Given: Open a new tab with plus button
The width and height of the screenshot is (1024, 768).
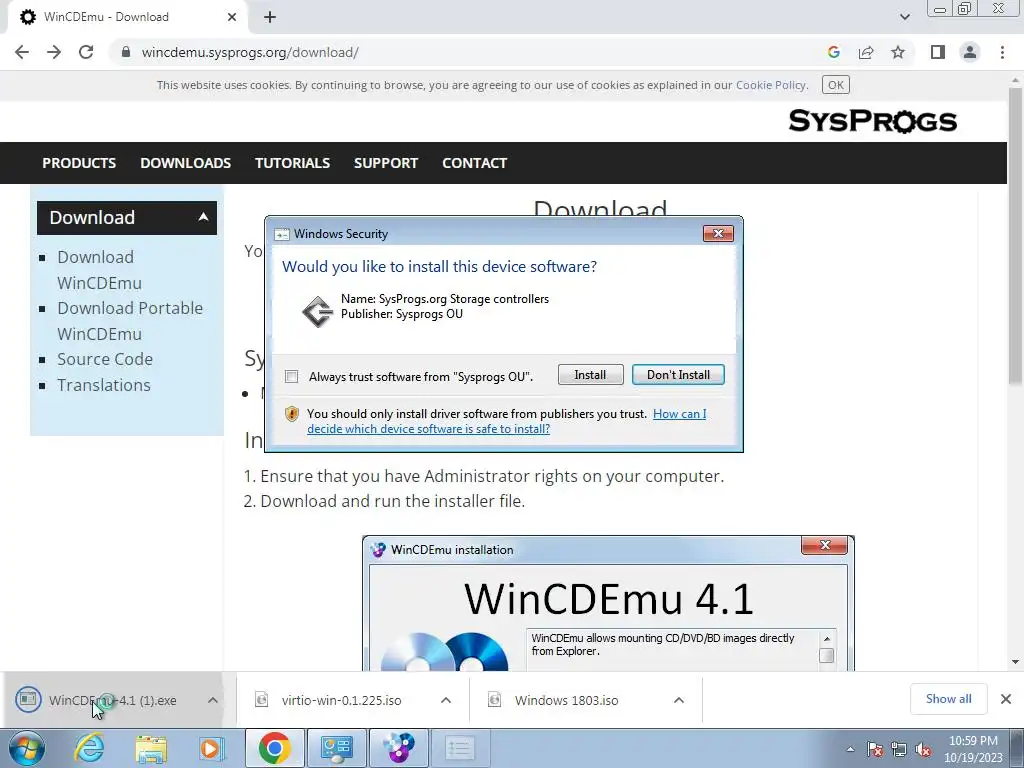Looking at the screenshot, I should [x=270, y=17].
